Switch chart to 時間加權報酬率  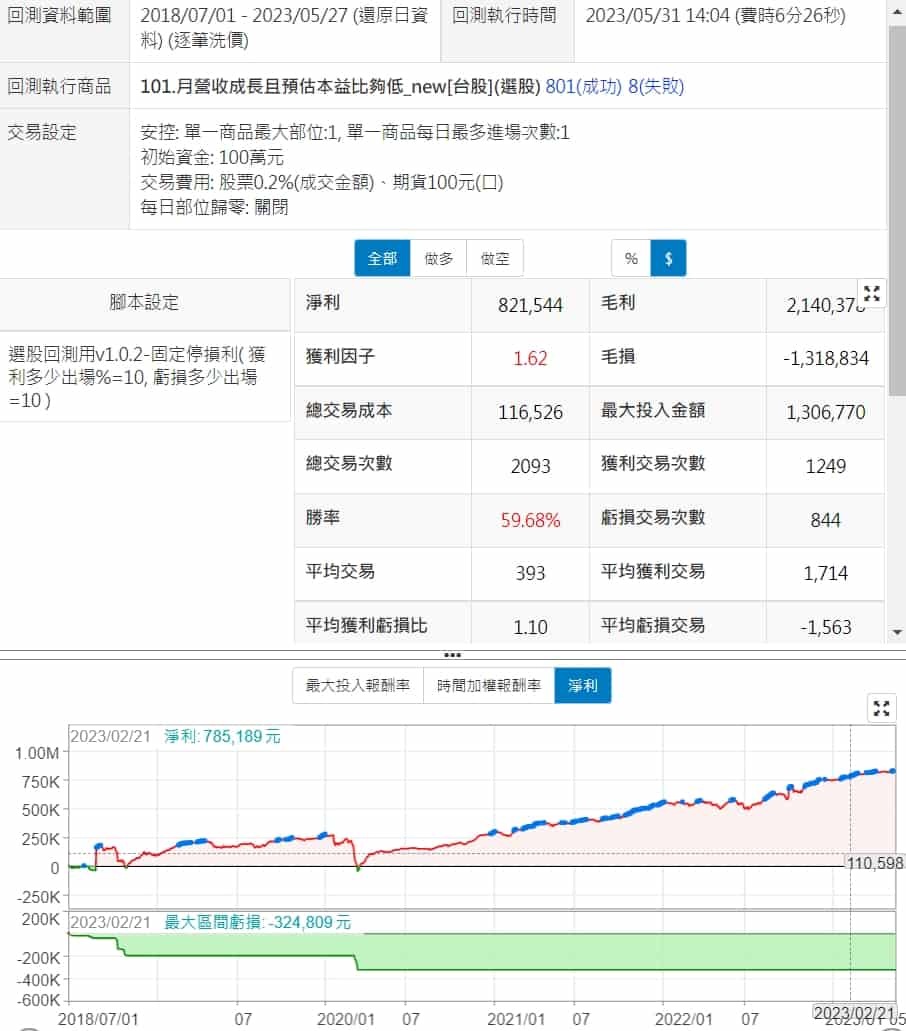[489, 686]
